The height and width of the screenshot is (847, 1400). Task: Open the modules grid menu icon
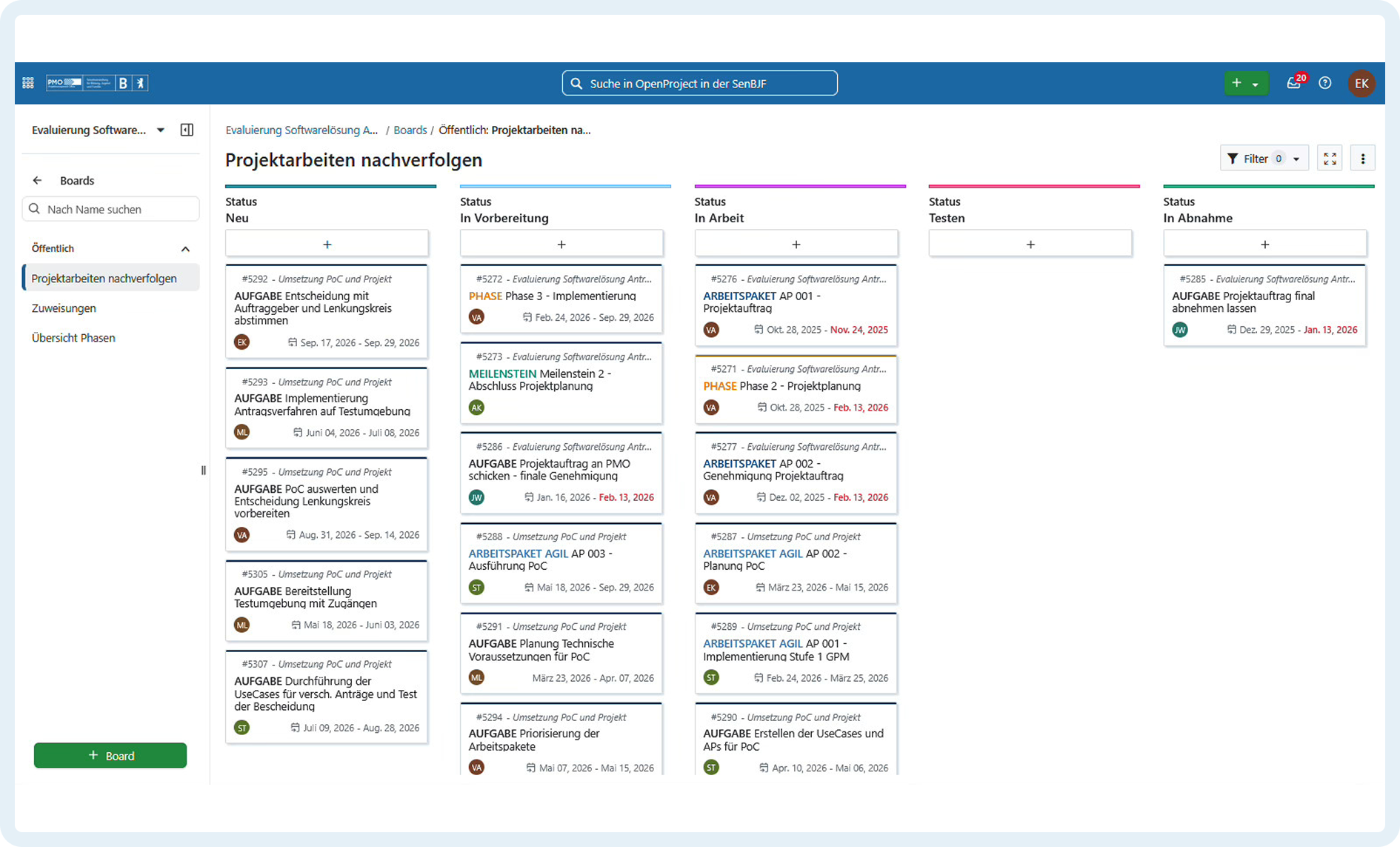[28, 83]
